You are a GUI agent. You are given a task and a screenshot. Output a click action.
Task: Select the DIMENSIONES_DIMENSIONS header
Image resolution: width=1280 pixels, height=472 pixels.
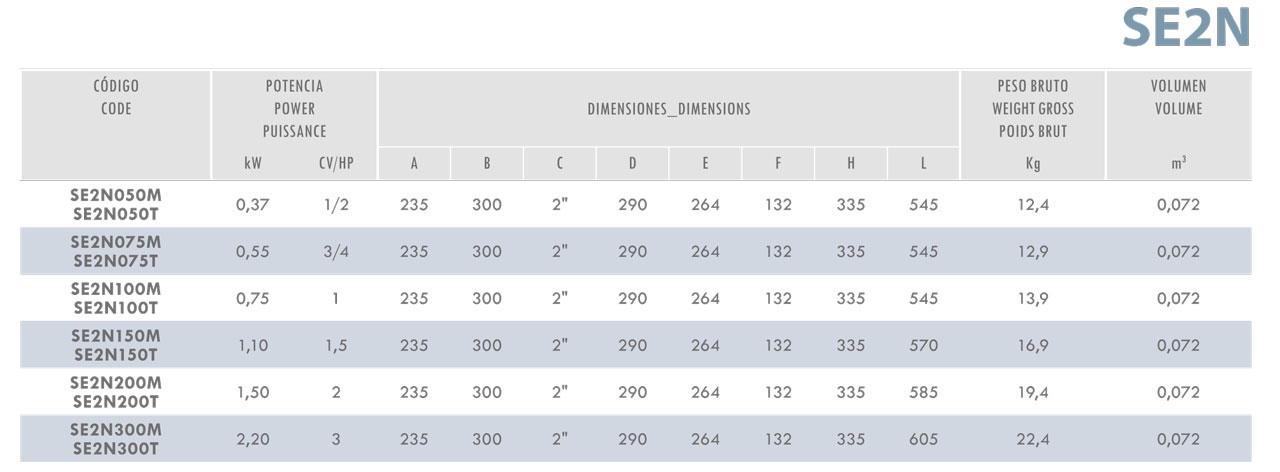coord(669,109)
